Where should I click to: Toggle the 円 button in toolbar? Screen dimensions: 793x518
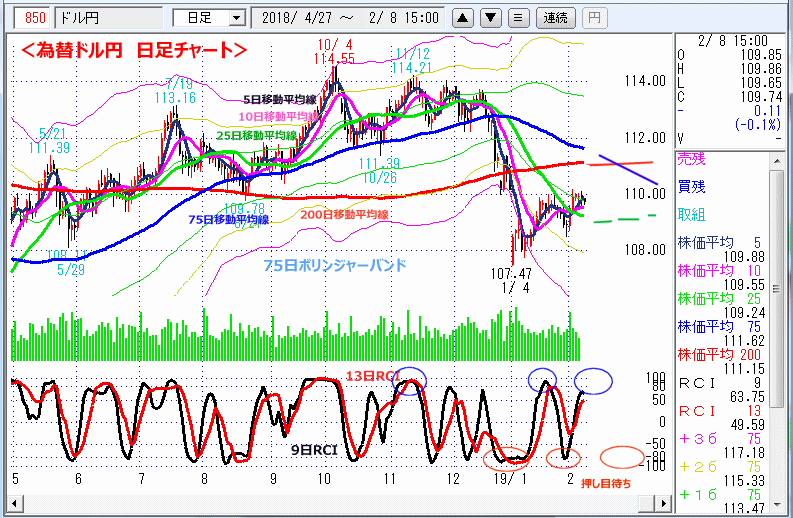pyautogui.click(x=594, y=18)
